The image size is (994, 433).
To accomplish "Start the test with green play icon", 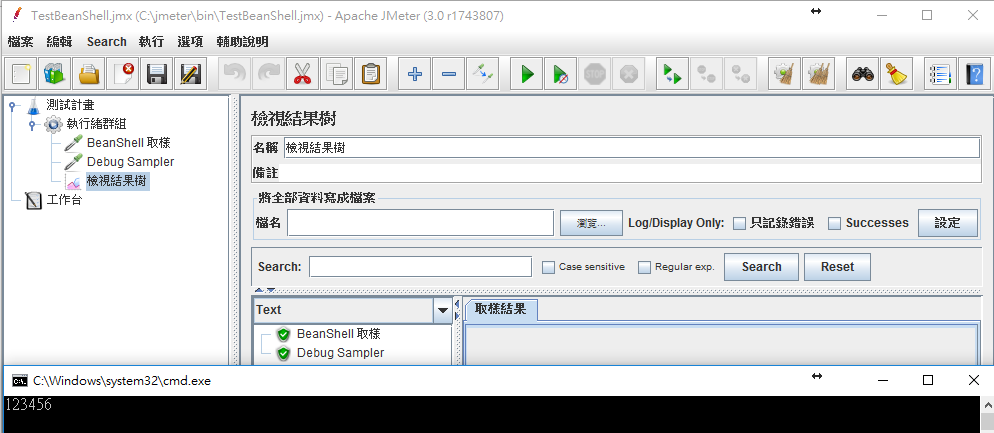I will (527, 74).
